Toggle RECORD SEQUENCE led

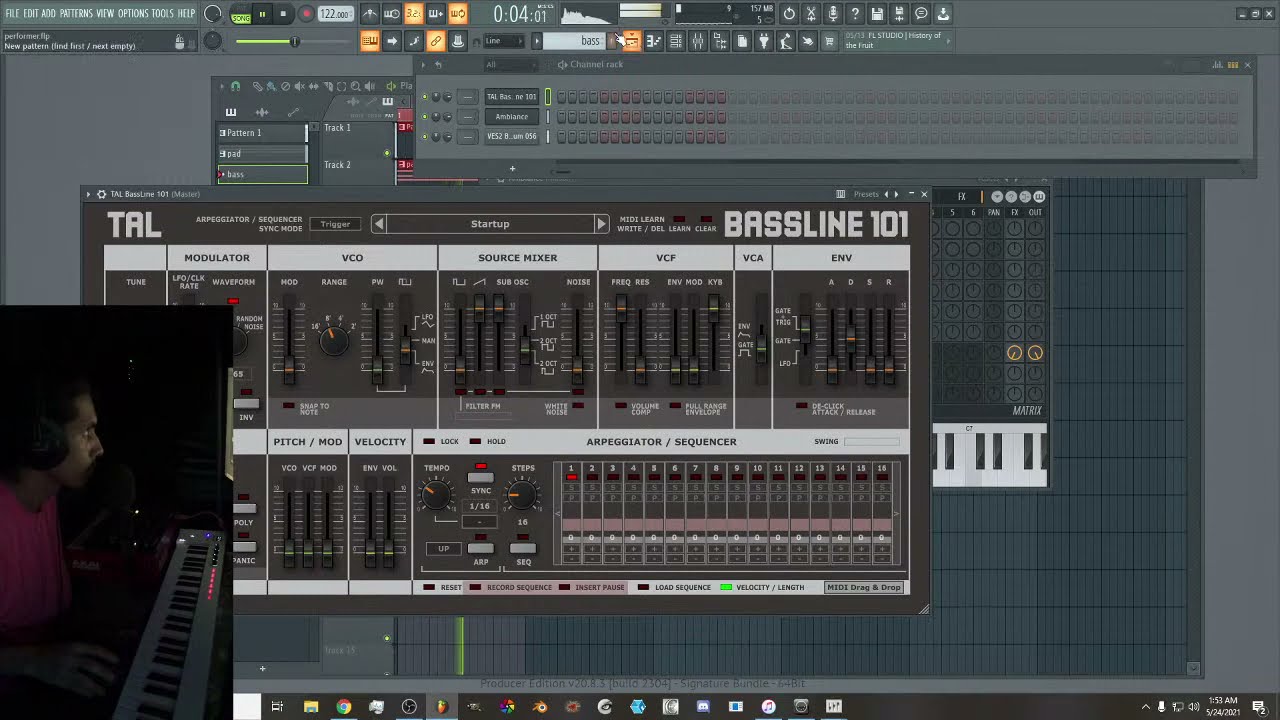point(476,587)
